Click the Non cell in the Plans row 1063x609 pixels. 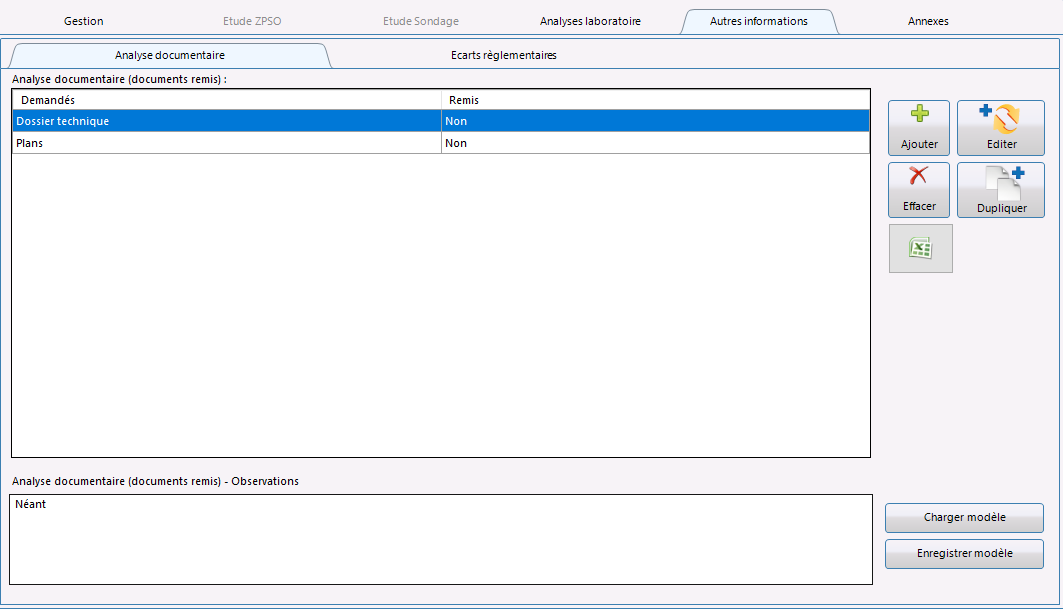point(656,142)
